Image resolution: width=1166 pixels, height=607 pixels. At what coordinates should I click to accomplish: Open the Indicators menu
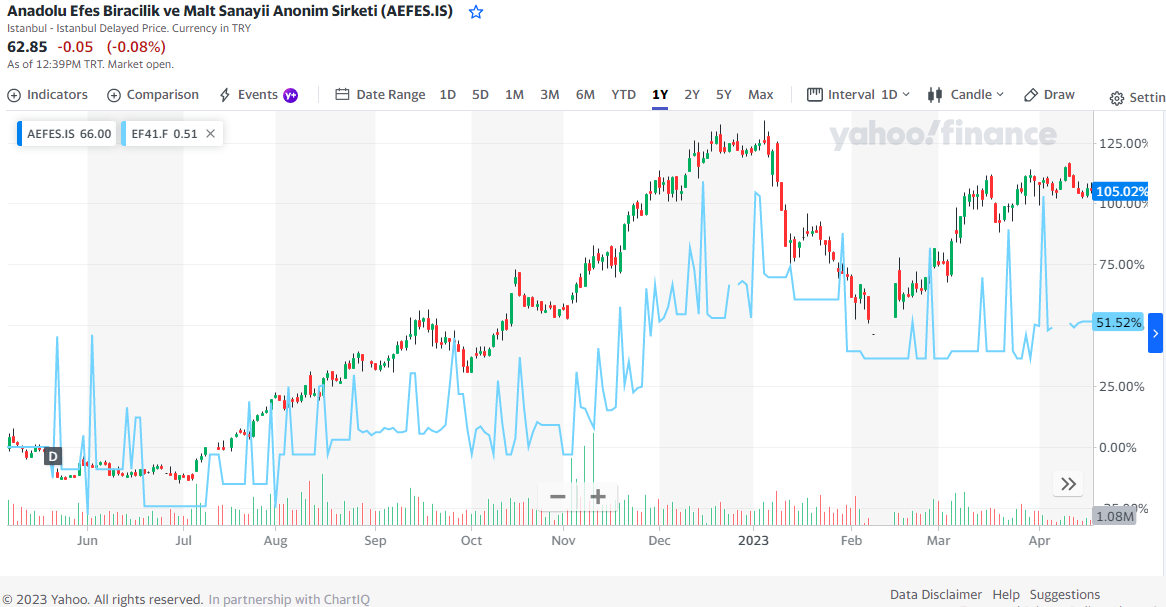[x=48, y=94]
